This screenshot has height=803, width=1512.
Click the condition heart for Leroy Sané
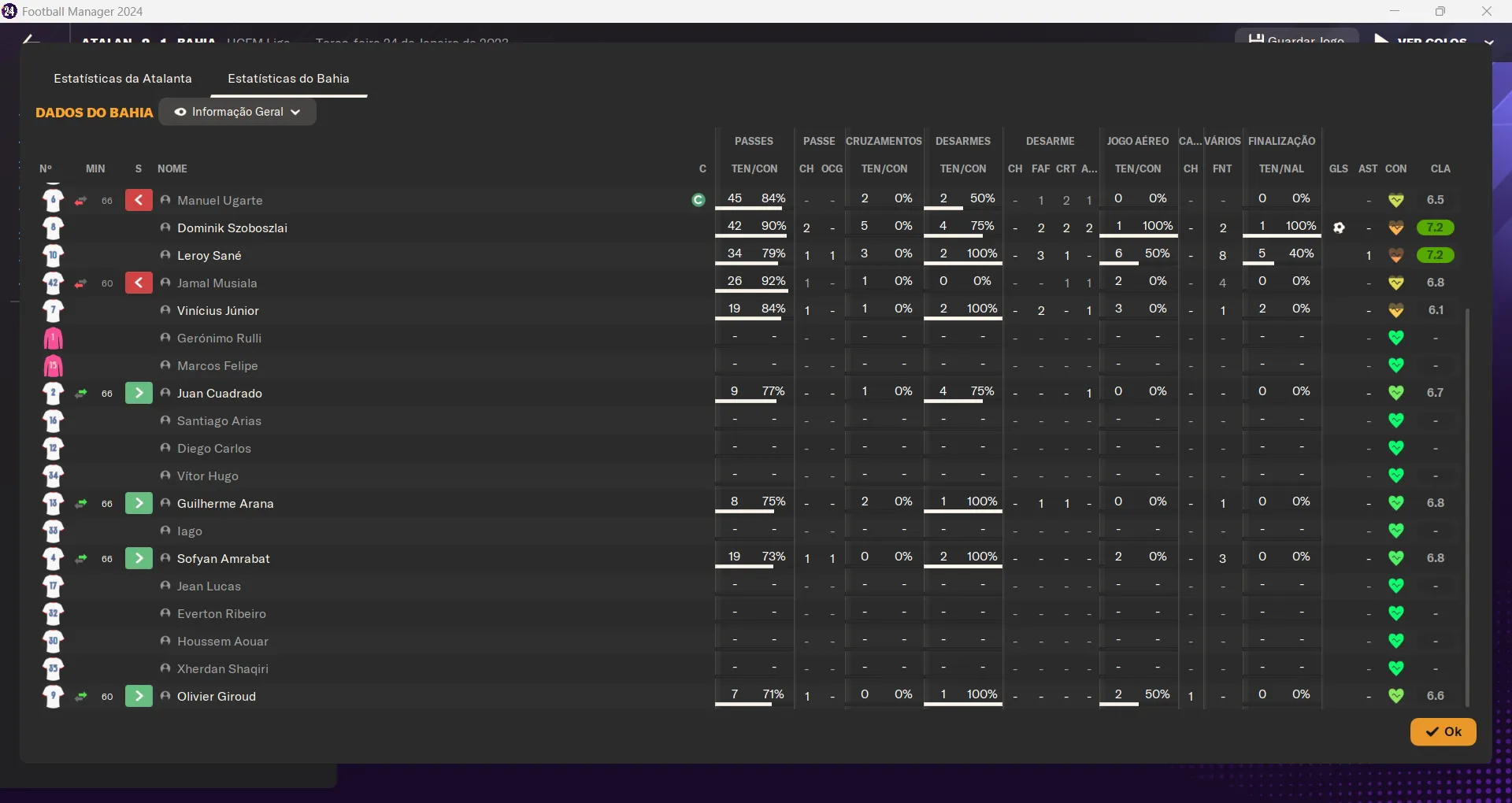click(1396, 255)
